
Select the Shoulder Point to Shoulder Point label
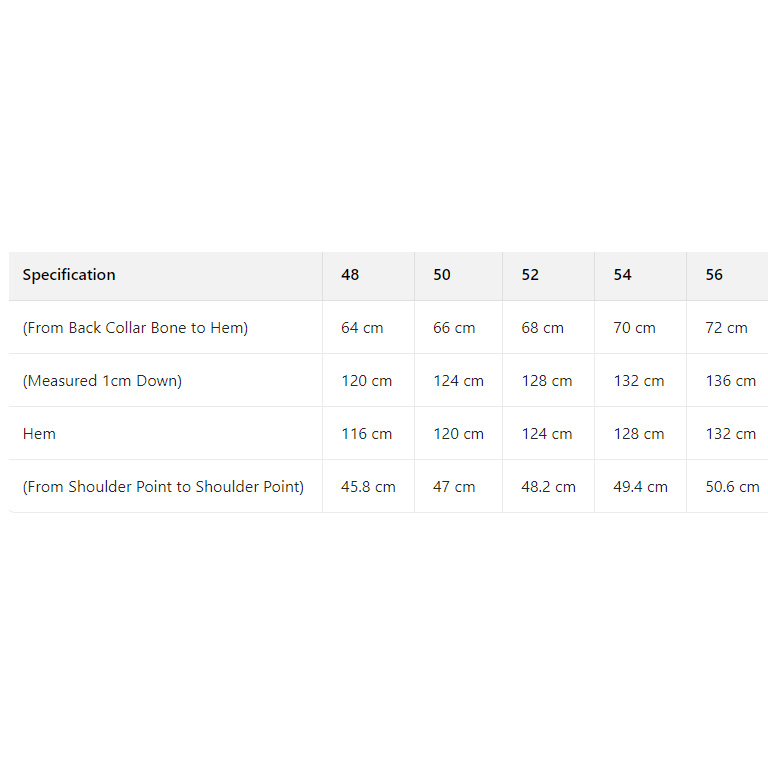(163, 487)
